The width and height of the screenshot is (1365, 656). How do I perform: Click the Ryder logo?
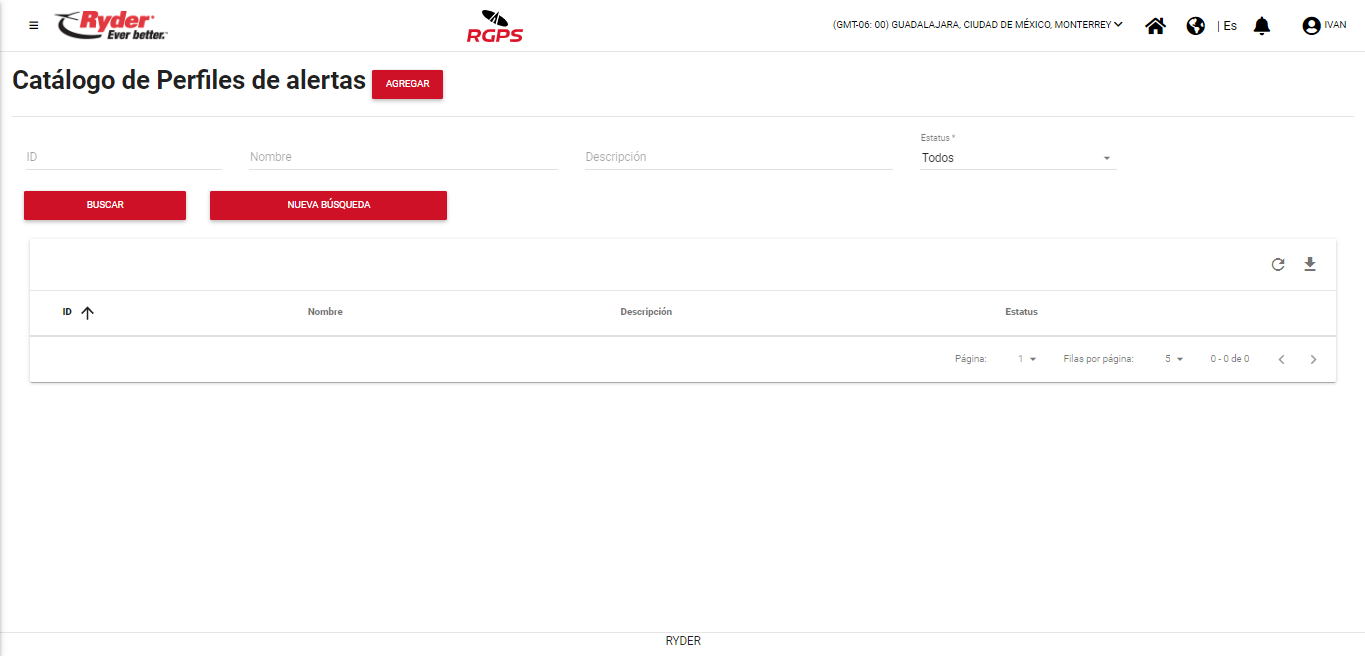112,26
